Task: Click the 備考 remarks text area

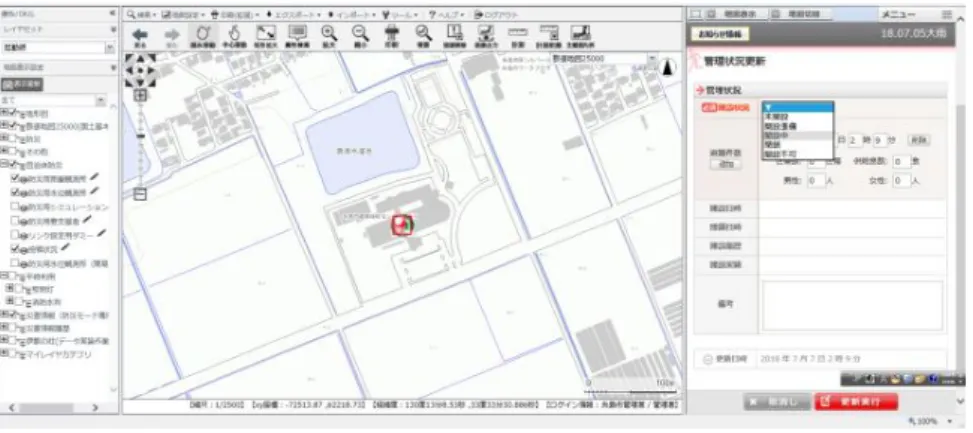Action: 853,305
